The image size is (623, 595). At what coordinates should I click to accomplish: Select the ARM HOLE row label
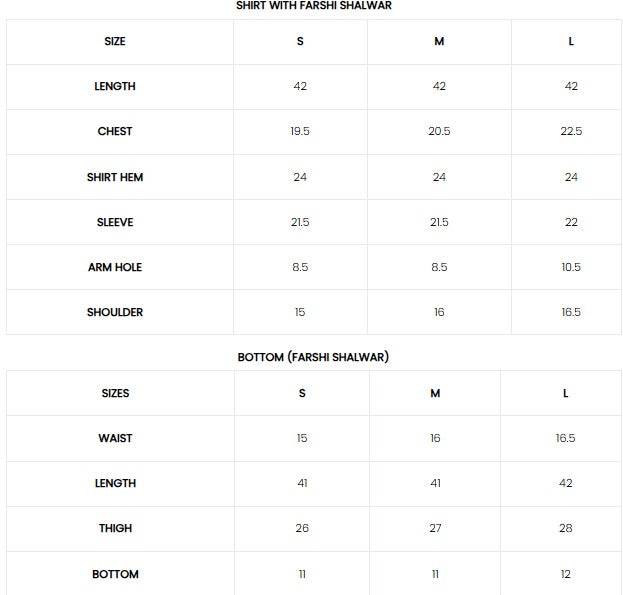click(115, 267)
